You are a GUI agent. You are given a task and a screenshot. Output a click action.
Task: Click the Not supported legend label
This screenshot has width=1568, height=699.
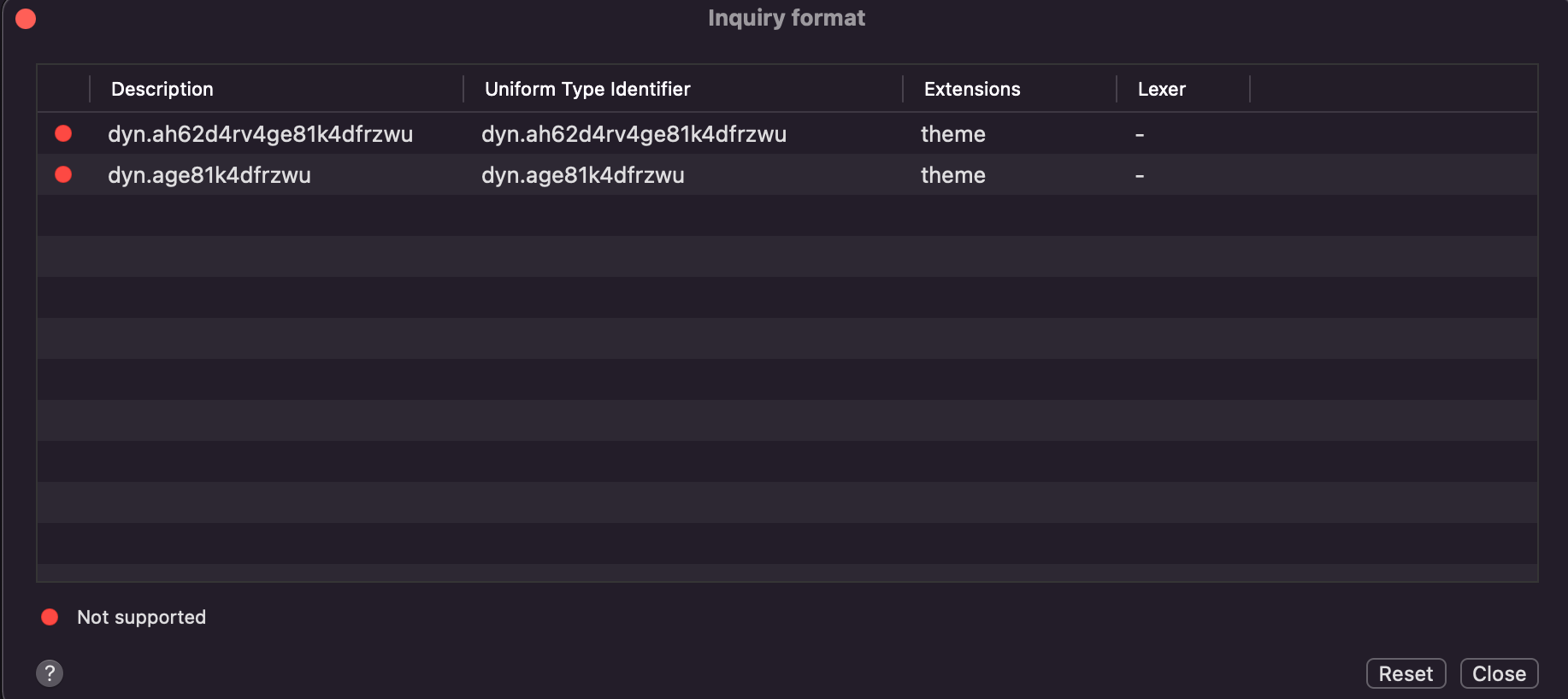(x=141, y=617)
